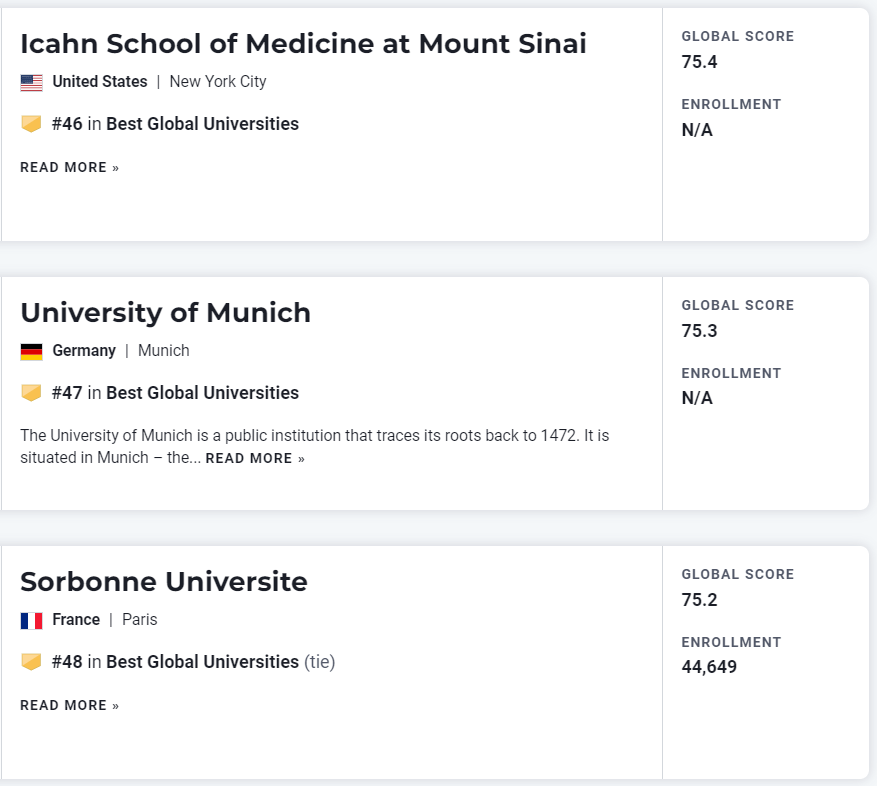877x786 pixels.
Task: Click the 75.4 global score value
Action: pyautogui.click(x=700, y=62)
